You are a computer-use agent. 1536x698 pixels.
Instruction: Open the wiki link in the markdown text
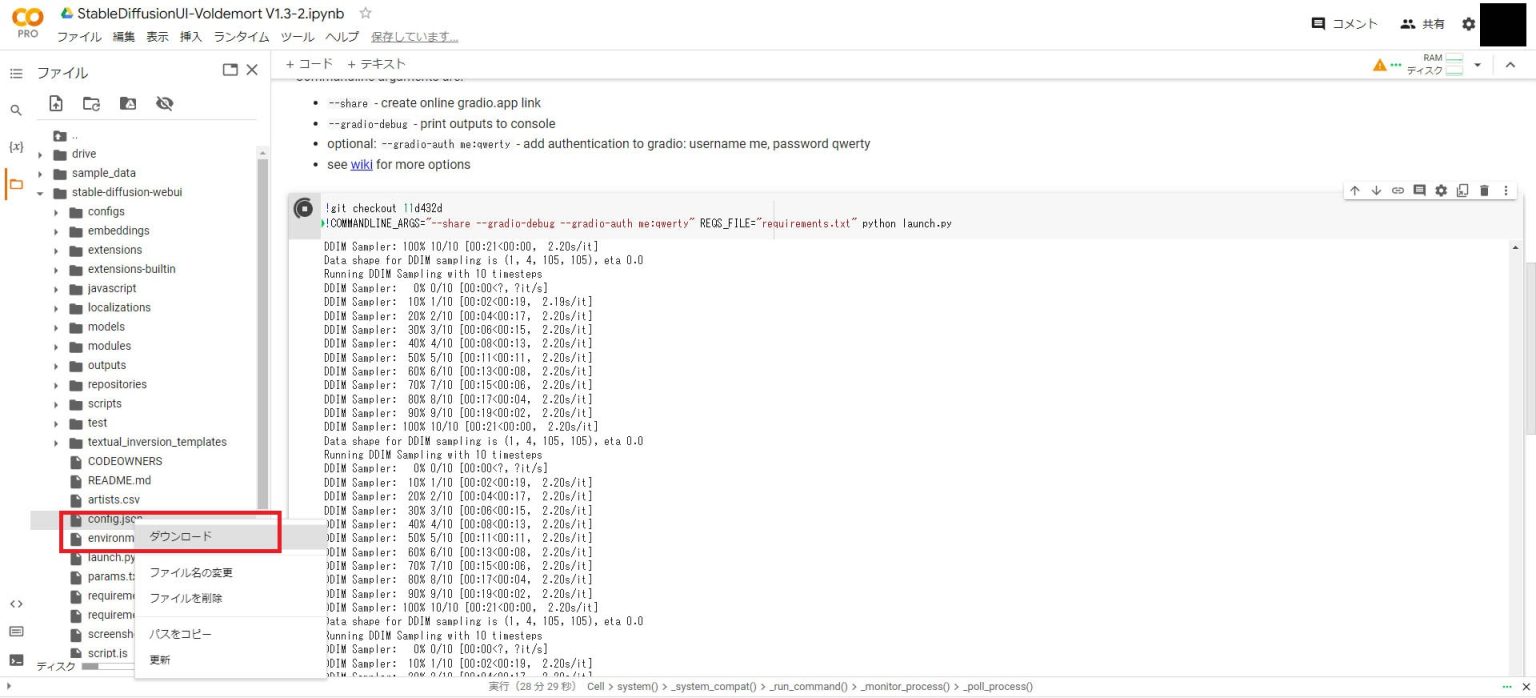coord(361,164)
